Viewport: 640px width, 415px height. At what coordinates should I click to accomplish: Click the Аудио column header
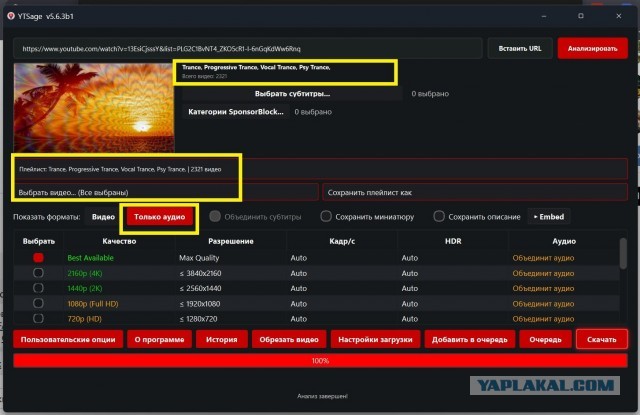tap(564, 241)
